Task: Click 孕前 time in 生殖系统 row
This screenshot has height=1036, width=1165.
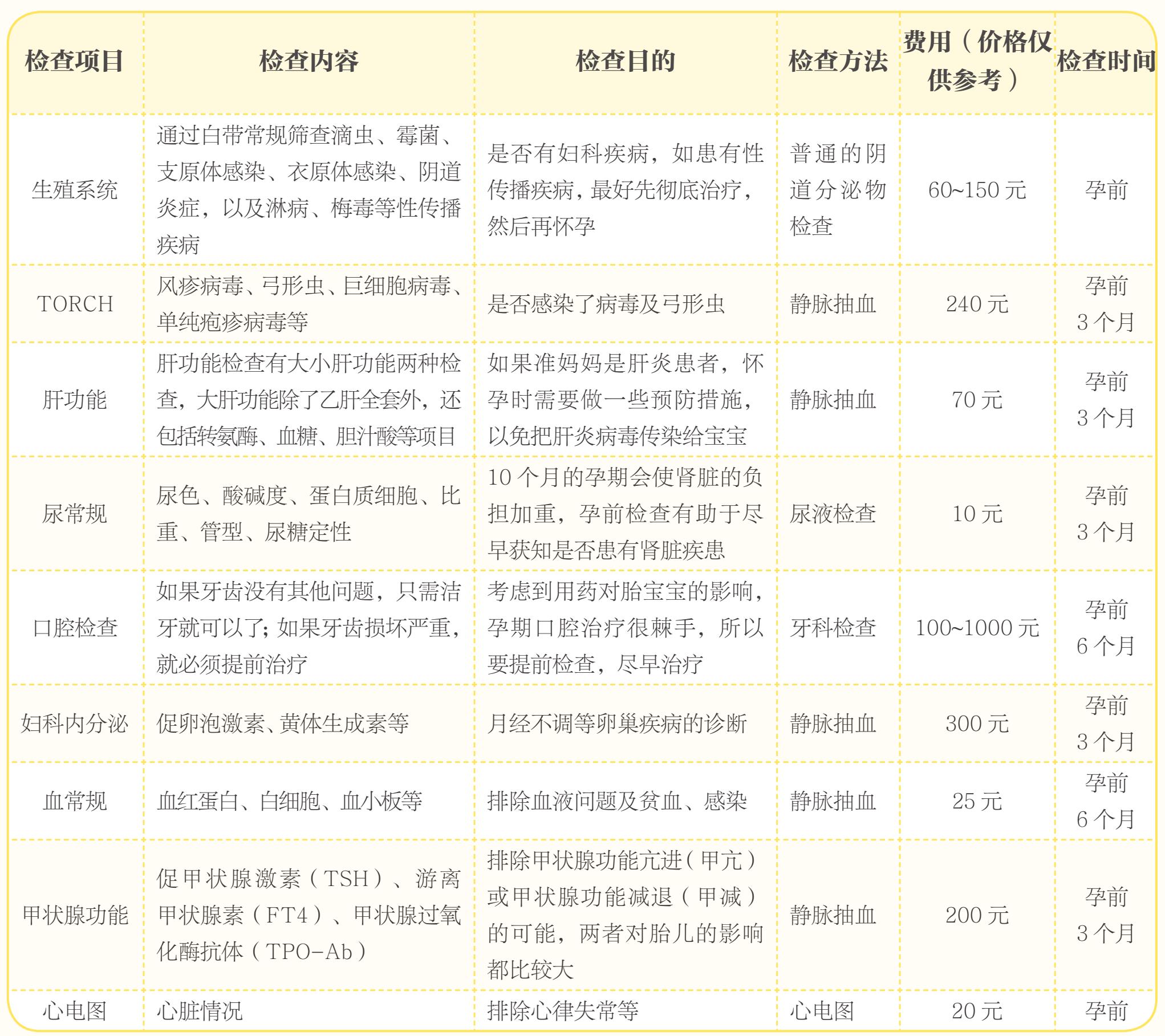Action: tap(1106, 190)
